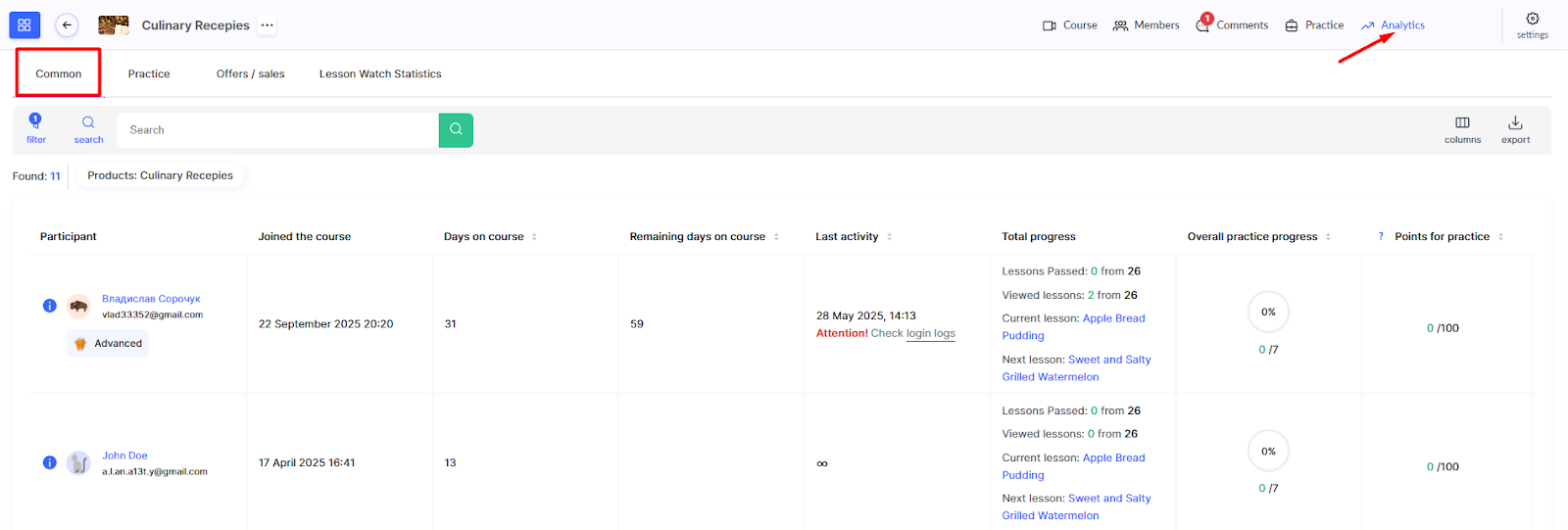Image resolution: width=1568 pixels, height=530 pixels.
Task: Open the filter icon
Action: click(36, 122)
